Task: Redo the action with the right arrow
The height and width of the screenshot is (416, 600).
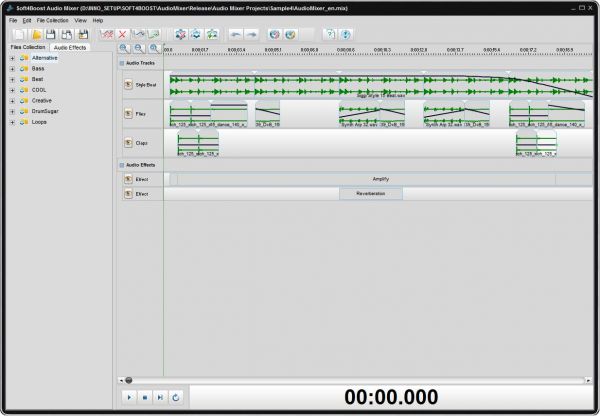Action: 251,34
